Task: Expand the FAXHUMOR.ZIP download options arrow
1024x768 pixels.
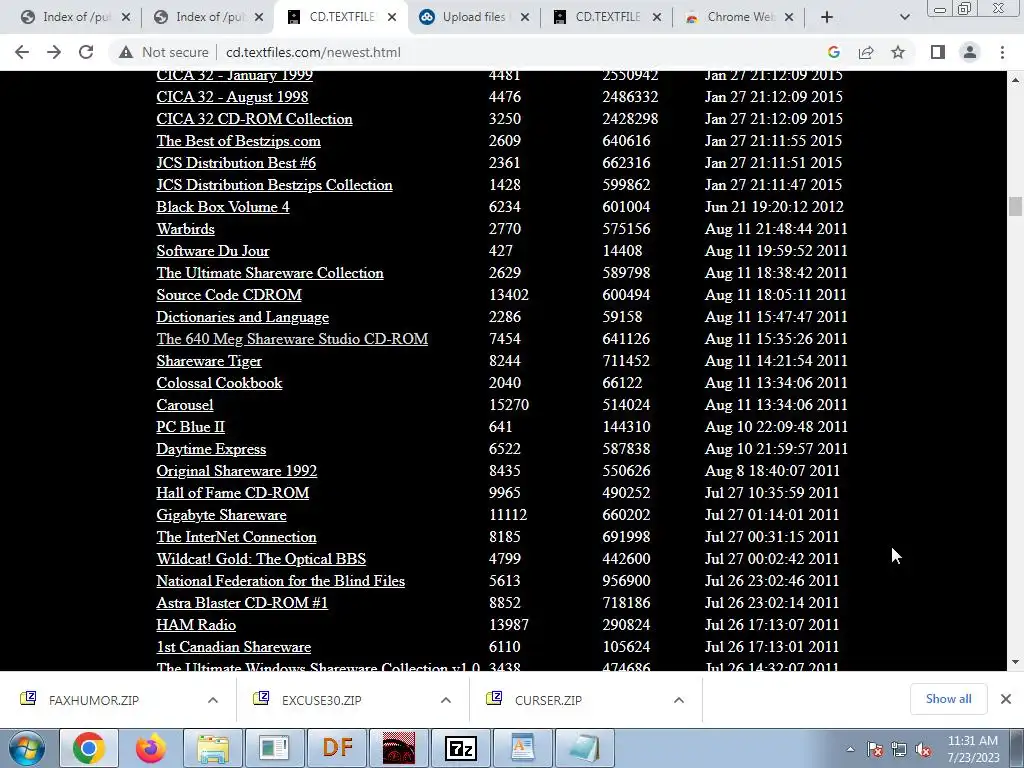Action: tap(212, 700)
